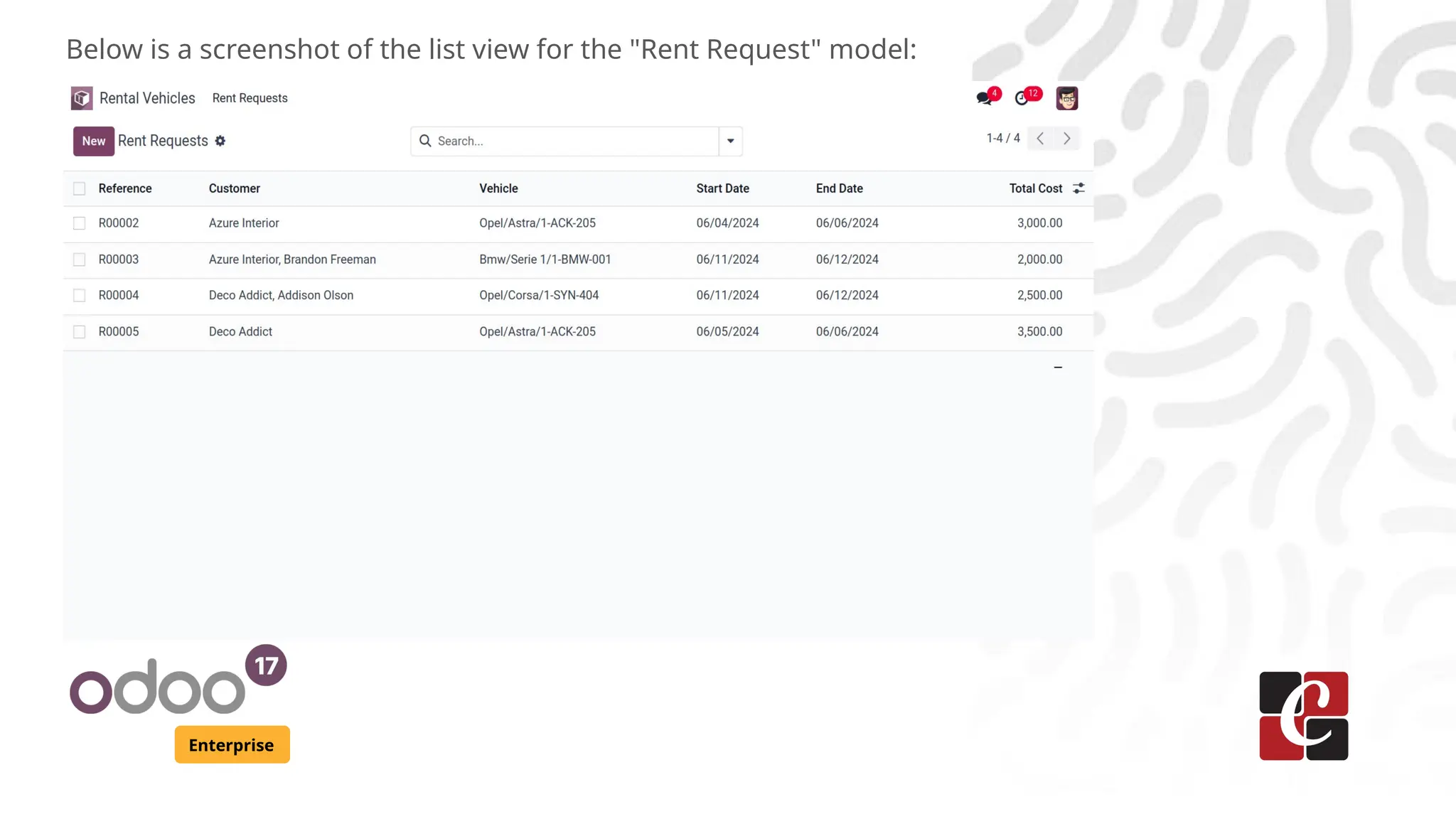Check the R00003 row checkbox
1456x819 pixels.
pyautogui.click(x=80, y=259)
